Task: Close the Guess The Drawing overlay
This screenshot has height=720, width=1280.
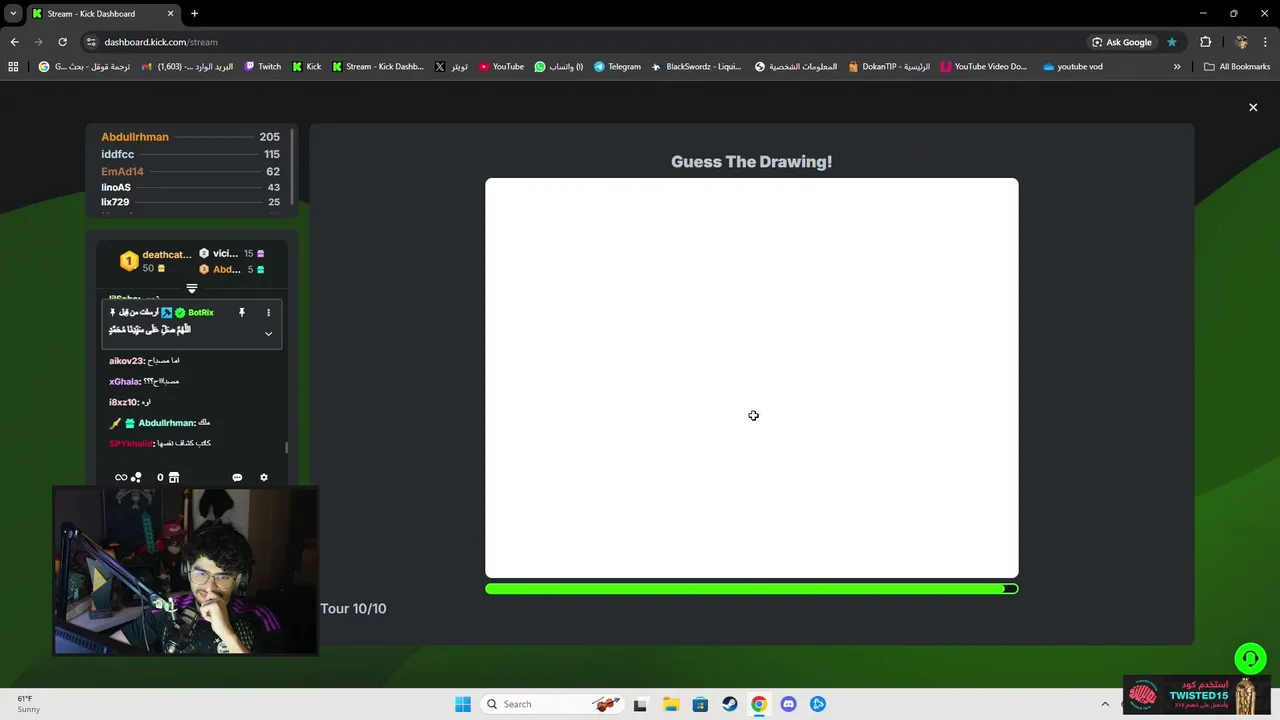Action: [x=1253, y=107]
